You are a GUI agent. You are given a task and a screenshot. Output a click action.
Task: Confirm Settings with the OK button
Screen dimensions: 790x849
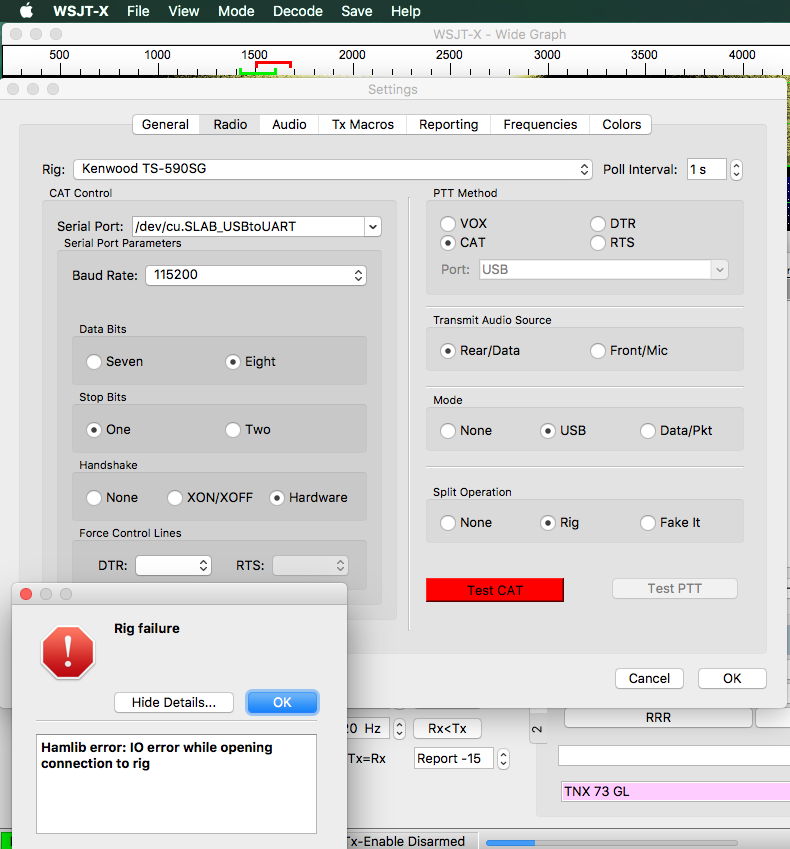[732, 678]
